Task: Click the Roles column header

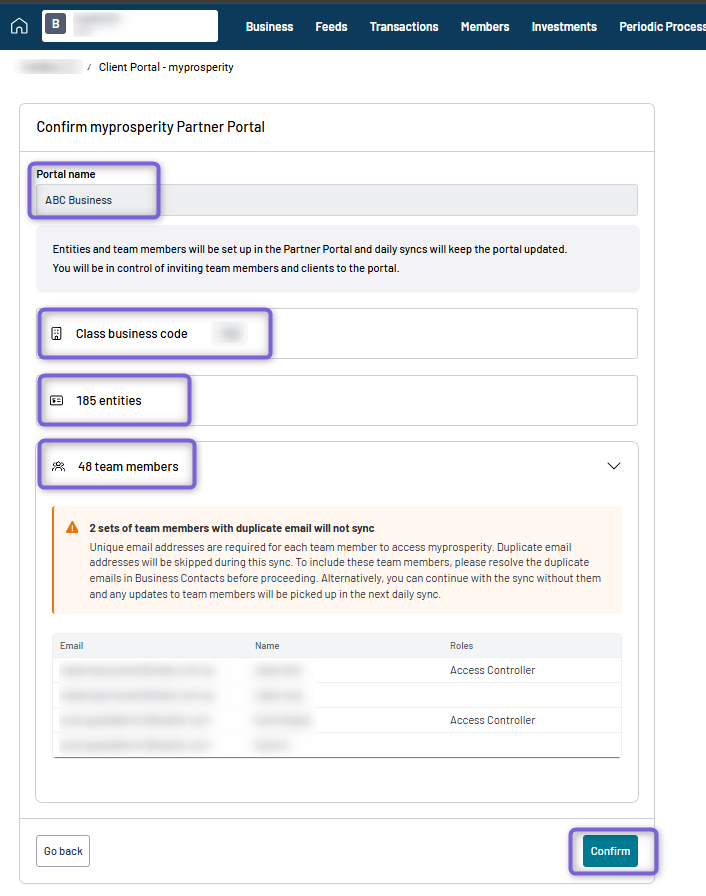Action: (462, 646)
